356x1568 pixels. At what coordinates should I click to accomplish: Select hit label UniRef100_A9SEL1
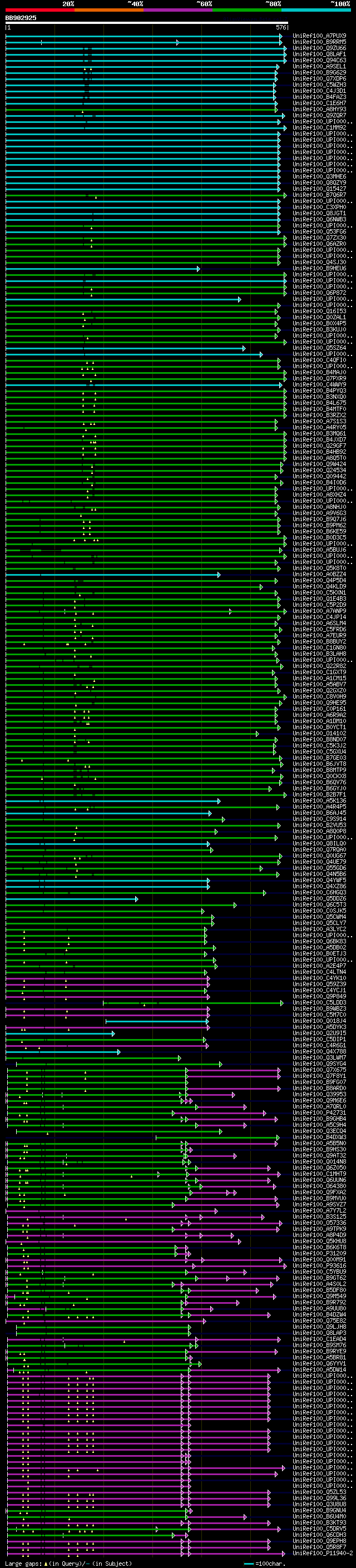click(x=319, y=66)
